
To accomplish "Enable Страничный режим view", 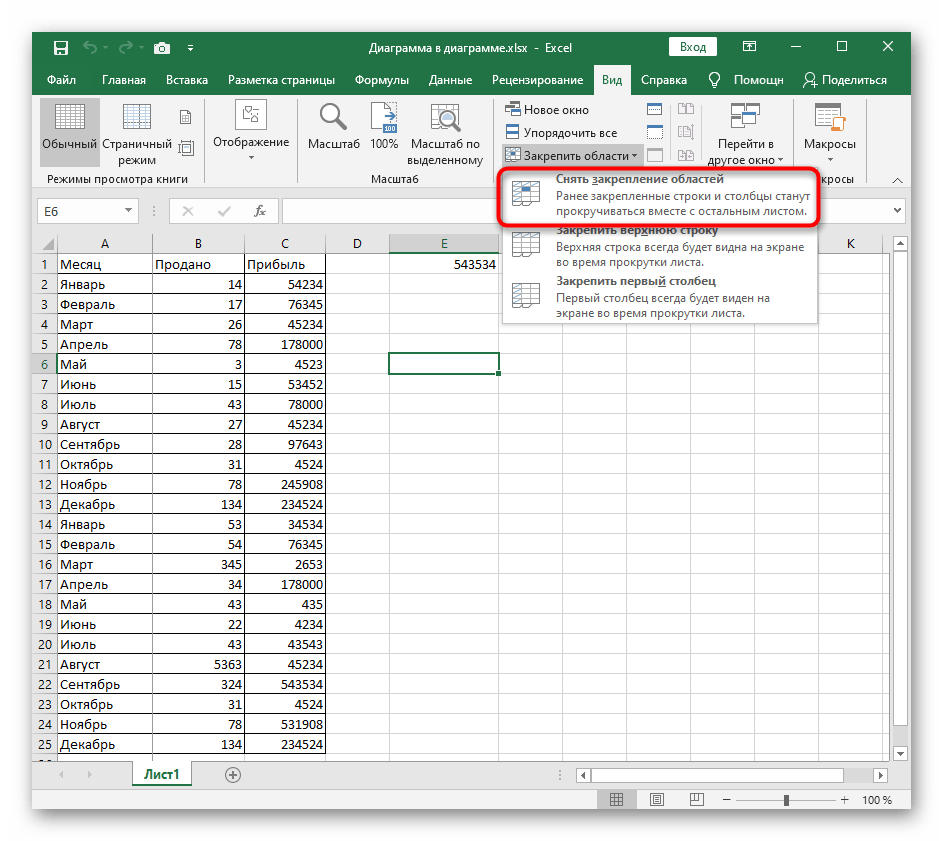I will (x=137, y=130).
